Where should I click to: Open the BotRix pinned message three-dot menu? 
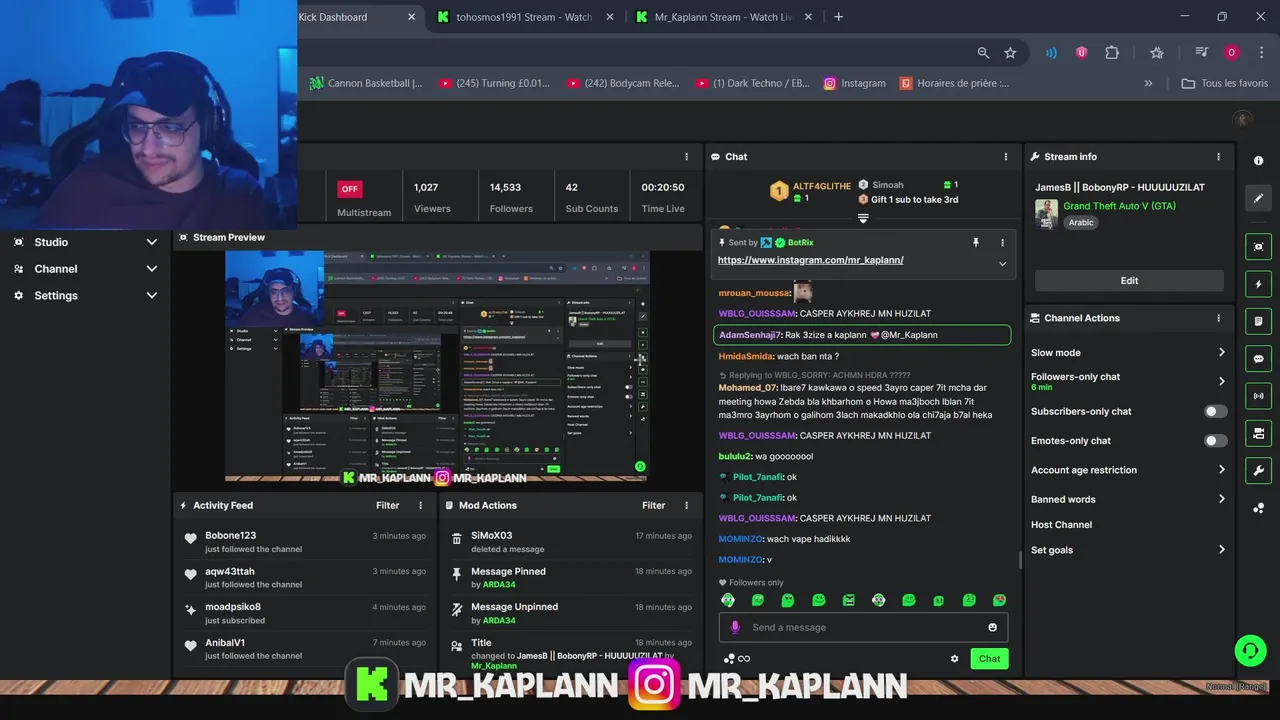[1002, 242]
